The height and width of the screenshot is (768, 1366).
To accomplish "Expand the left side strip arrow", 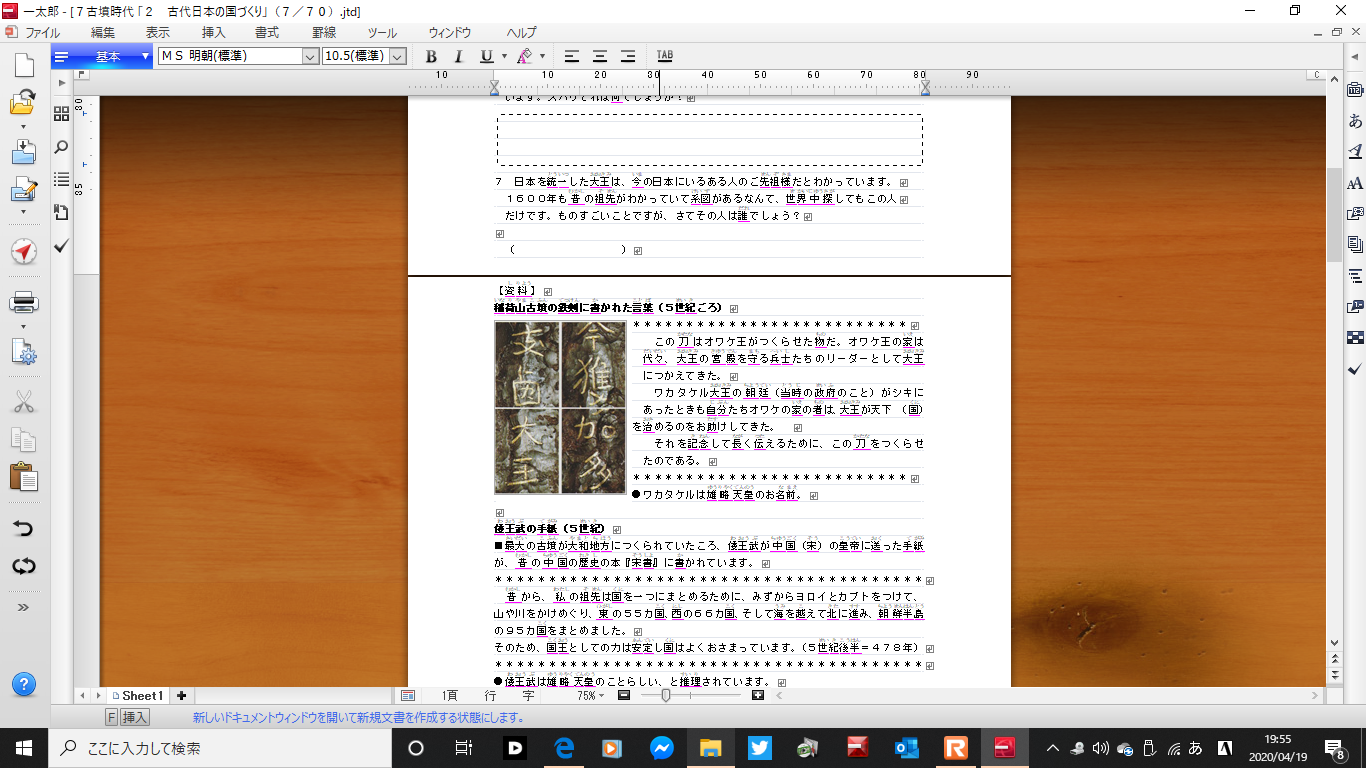I will 61,81.
